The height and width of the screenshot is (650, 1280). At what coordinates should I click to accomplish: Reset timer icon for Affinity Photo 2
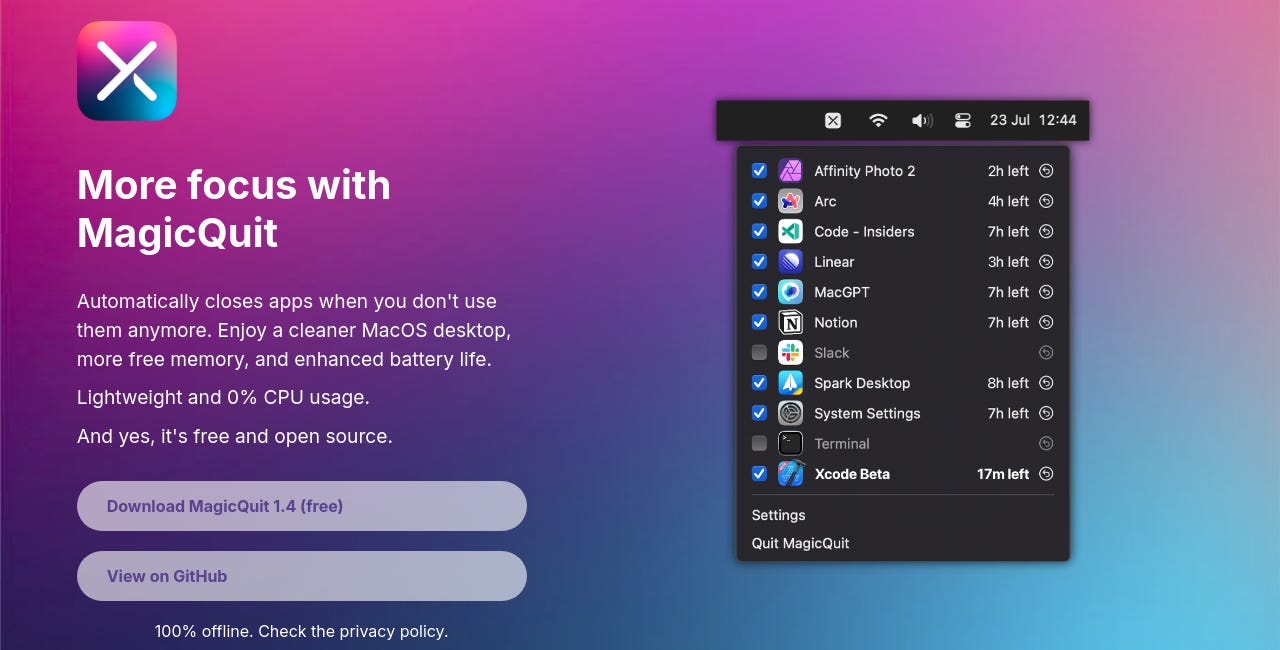[1046, 171]
